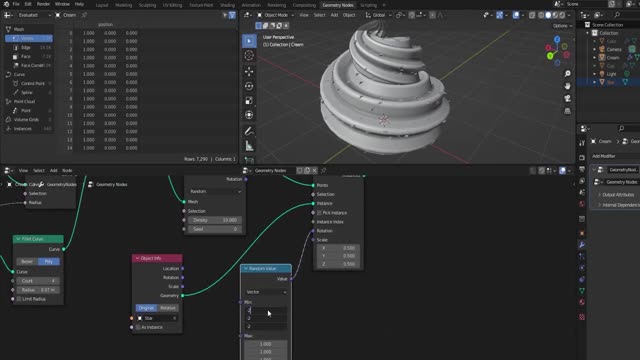Click pin icon beside Cream in spreadsheet

[x=84, y=15]
